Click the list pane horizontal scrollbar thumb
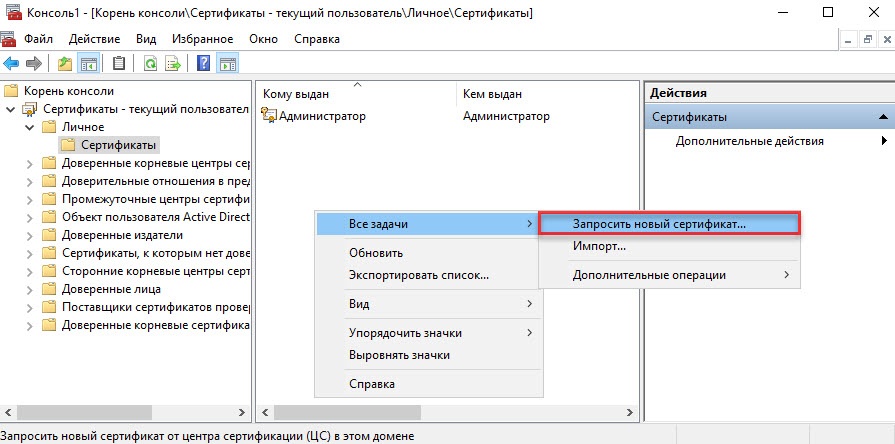 [347, 412]
